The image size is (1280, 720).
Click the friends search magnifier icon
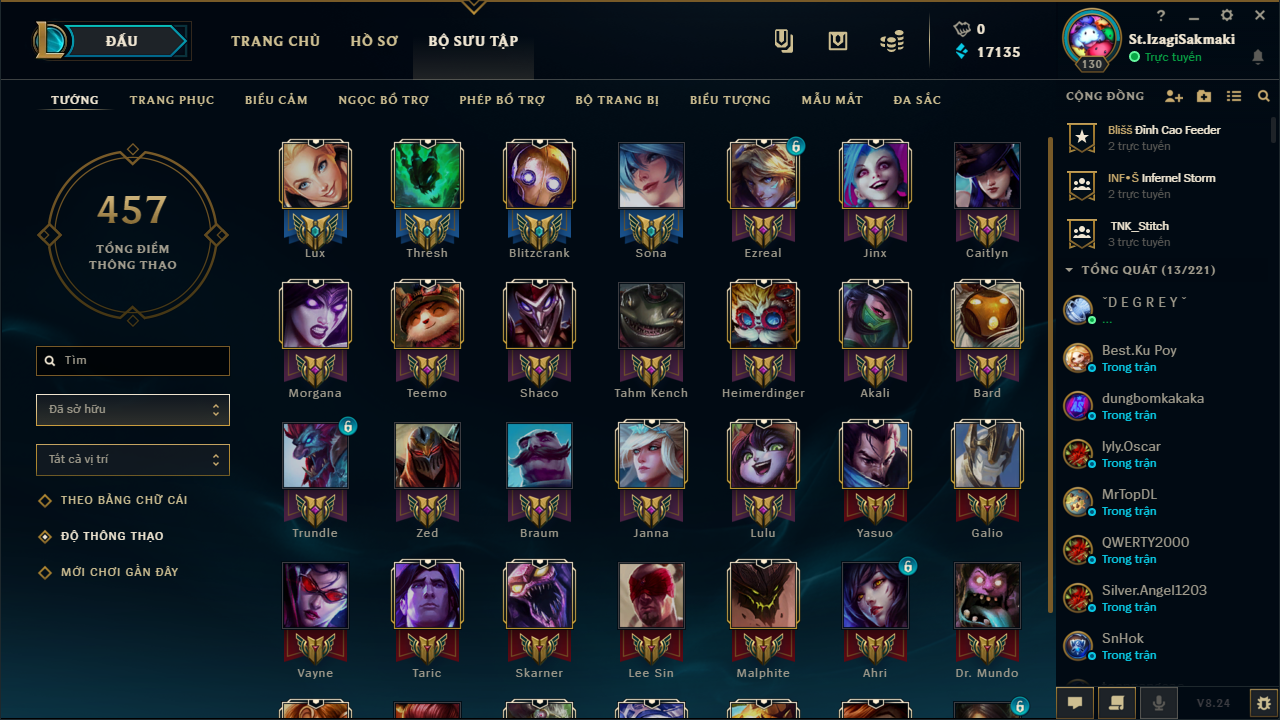pos(1264,97)
